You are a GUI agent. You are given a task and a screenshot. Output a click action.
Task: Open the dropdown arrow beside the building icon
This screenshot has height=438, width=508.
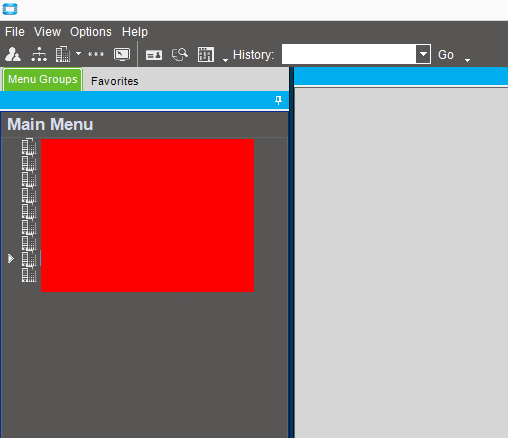coord(78,53)
